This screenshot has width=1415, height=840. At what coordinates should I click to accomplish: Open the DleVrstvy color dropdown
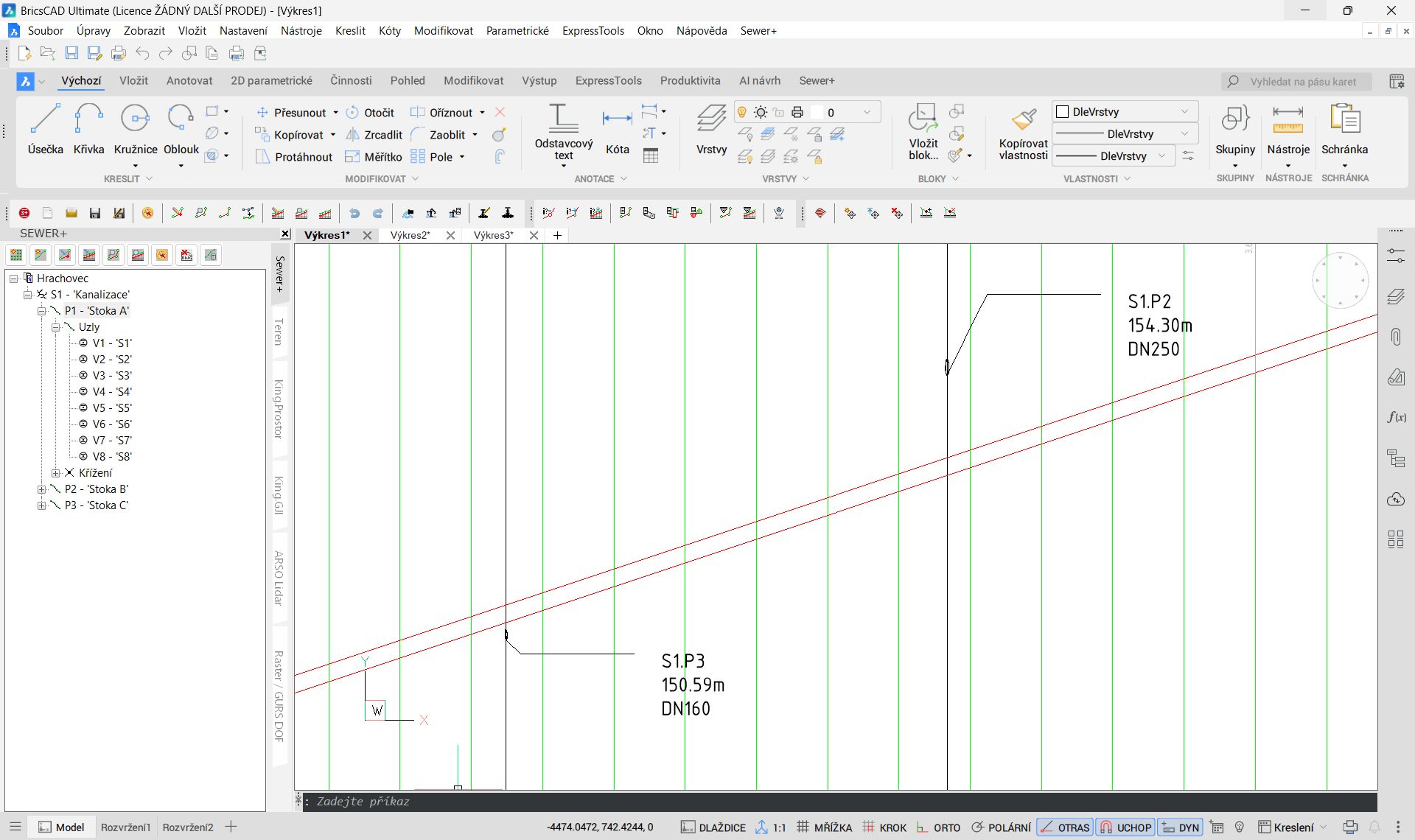pos(1184,112)
